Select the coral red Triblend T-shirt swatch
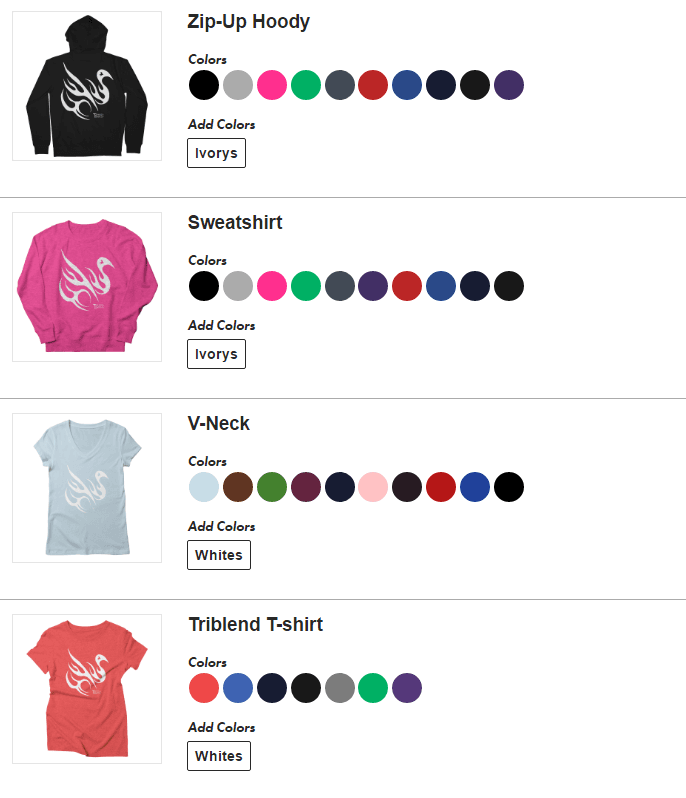Viewport: 686px width, 798px height. [204, 688]
